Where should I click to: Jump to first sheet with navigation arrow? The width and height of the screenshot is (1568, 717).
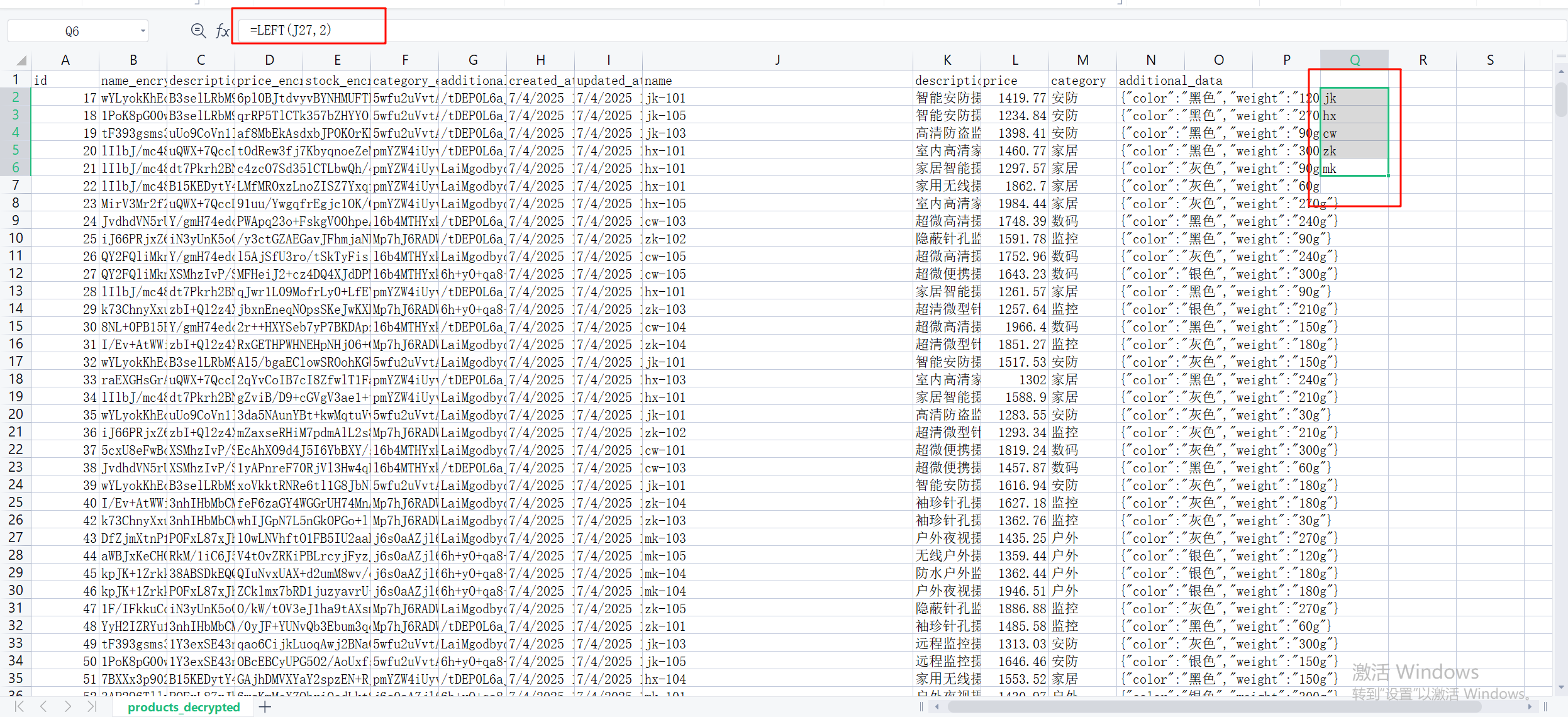pos(19,706)
